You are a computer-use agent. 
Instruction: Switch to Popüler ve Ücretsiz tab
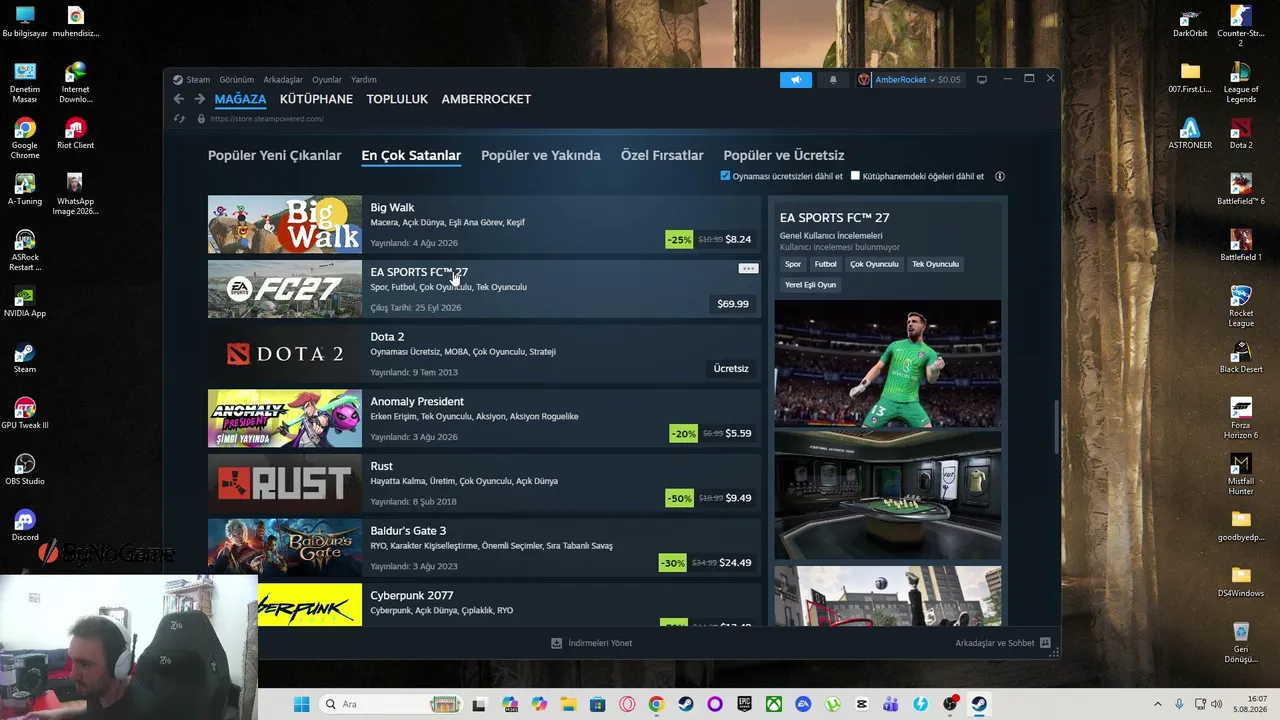(x=784, y=155)
